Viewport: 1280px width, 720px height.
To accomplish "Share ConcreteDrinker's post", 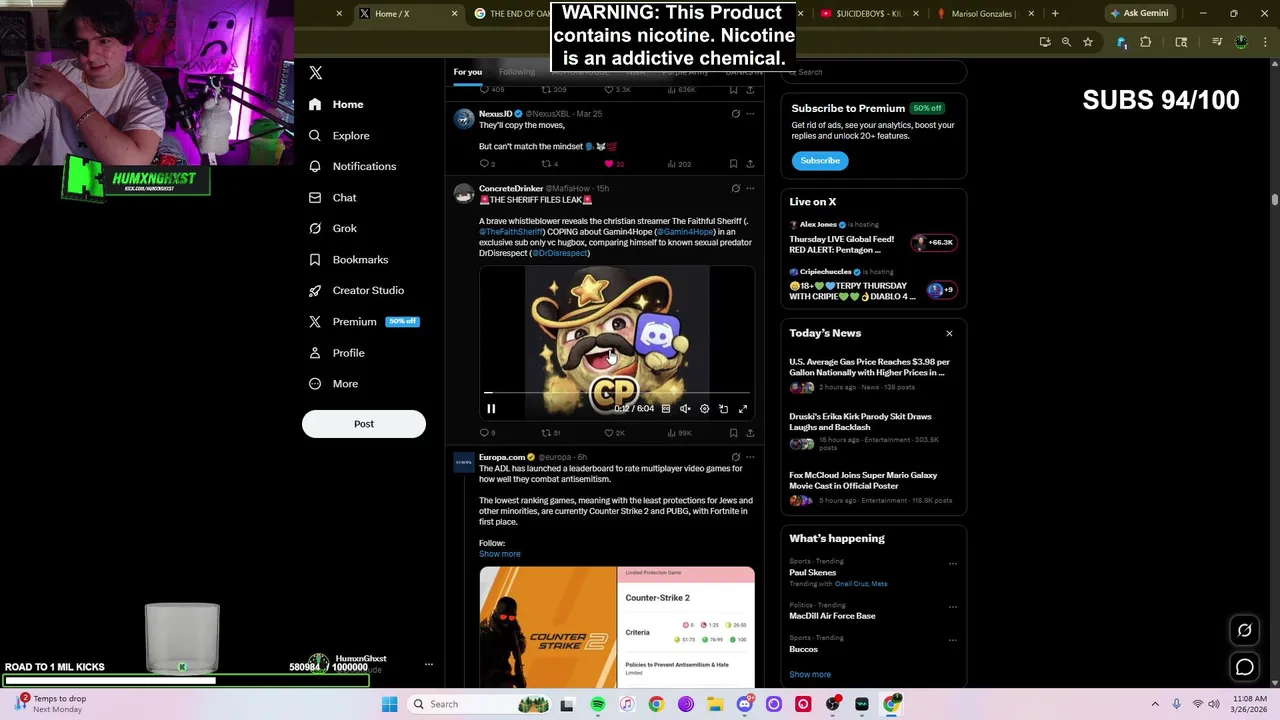I will click(x=750, y=433).
